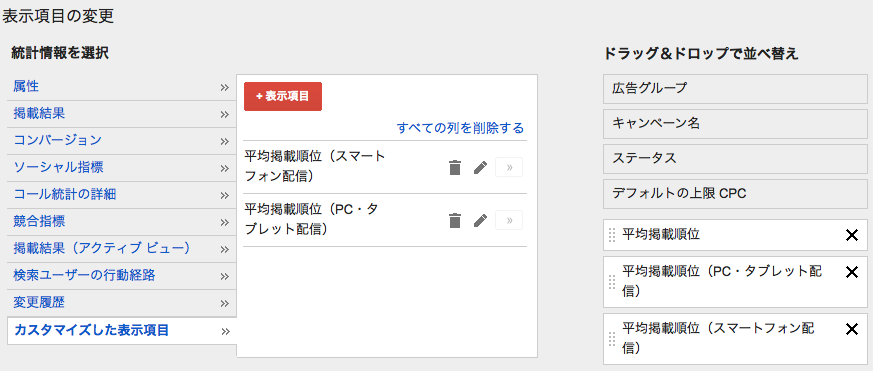This screenshot has width=873, height=371.
Task: Select the 競合指標 category
Action: coord(121,222)
